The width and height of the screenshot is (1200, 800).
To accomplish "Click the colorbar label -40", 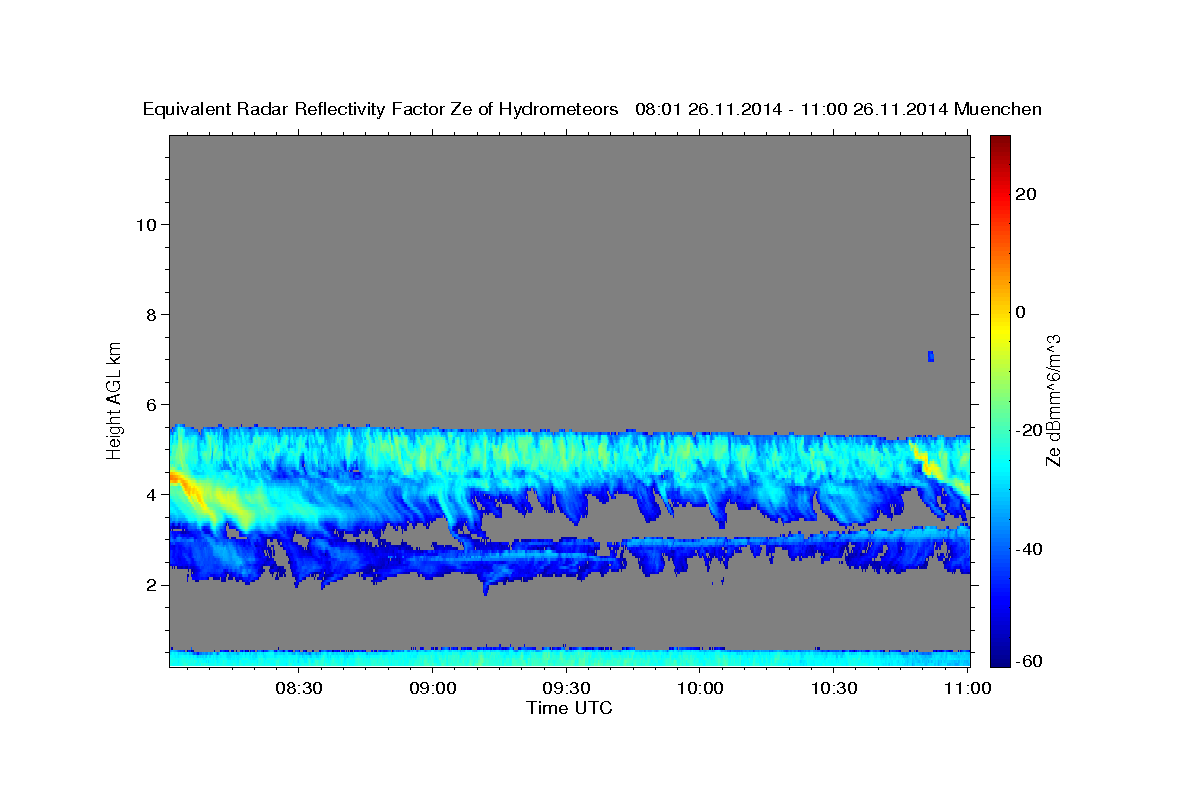I will click(x=1030, y=549).
